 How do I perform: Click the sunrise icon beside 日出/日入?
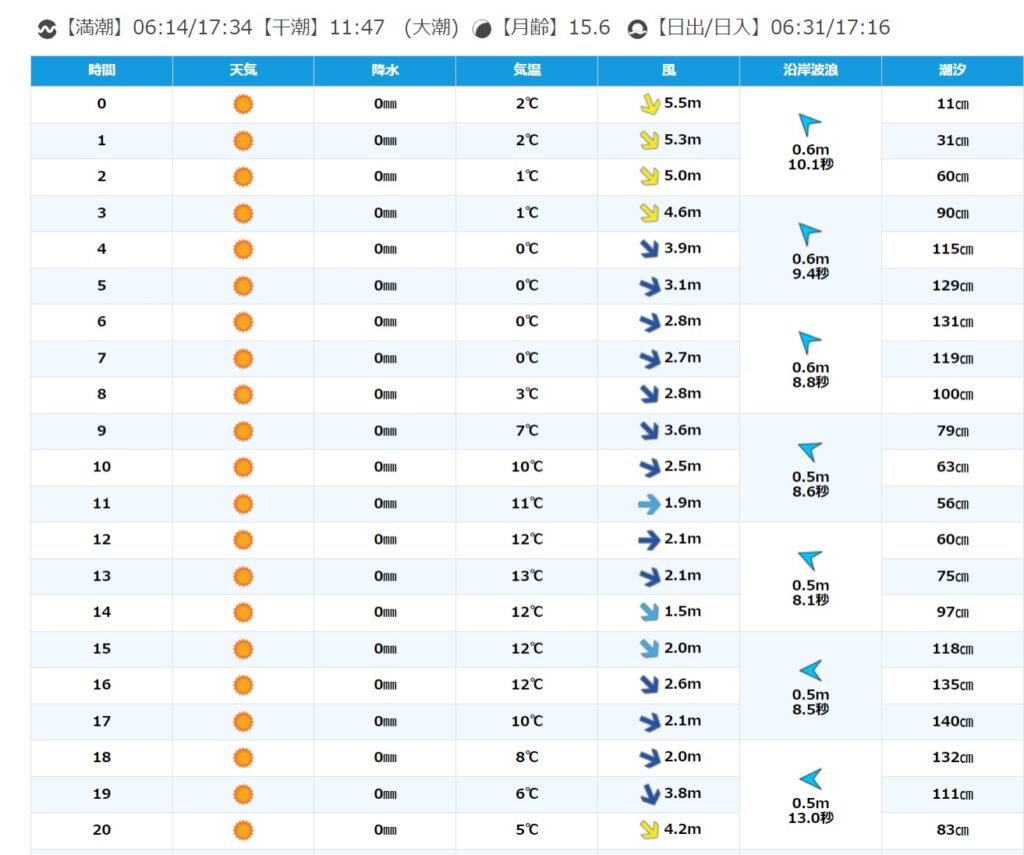637,29
